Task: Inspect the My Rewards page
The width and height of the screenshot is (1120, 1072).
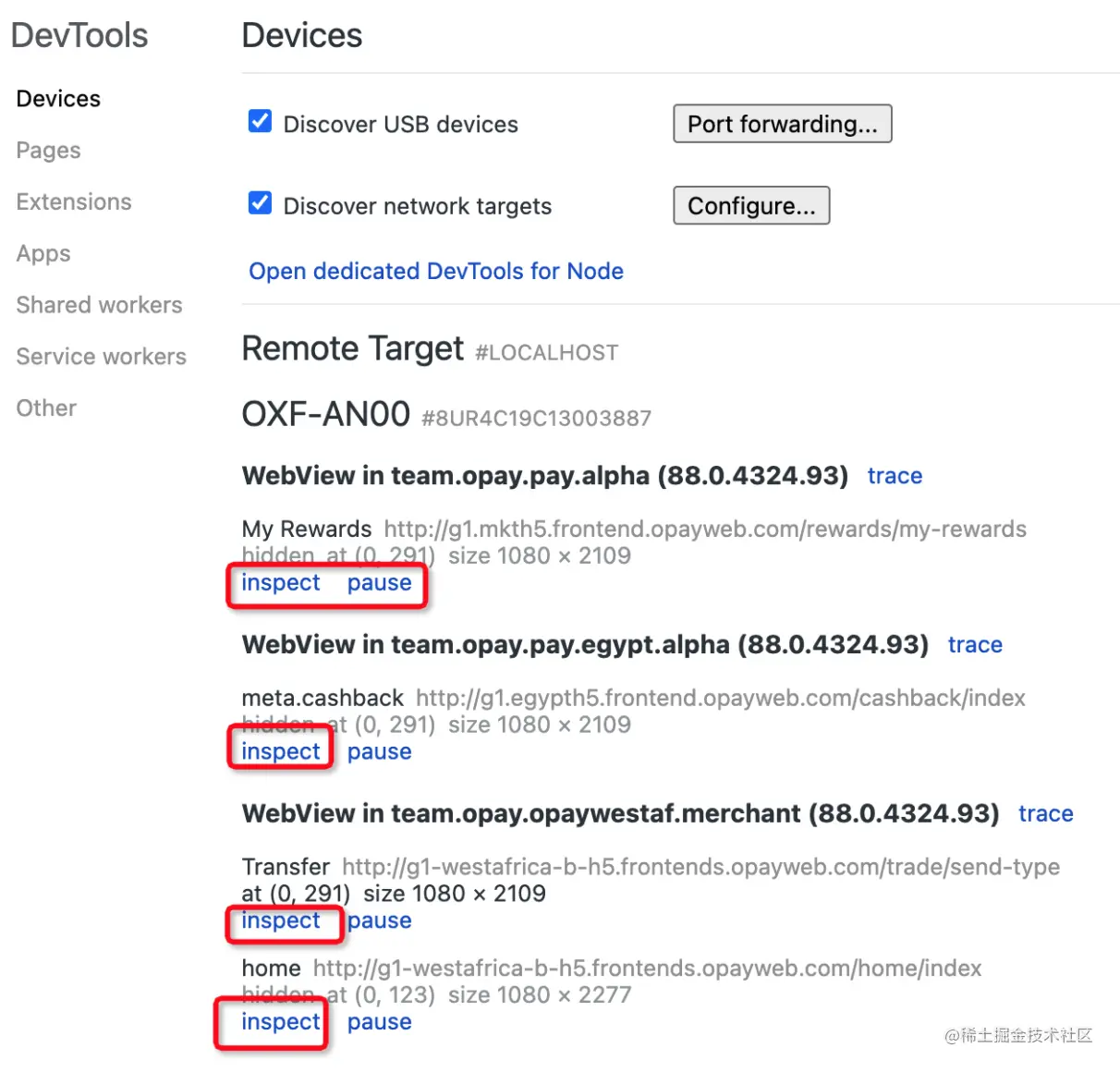Action: point(281,583)
